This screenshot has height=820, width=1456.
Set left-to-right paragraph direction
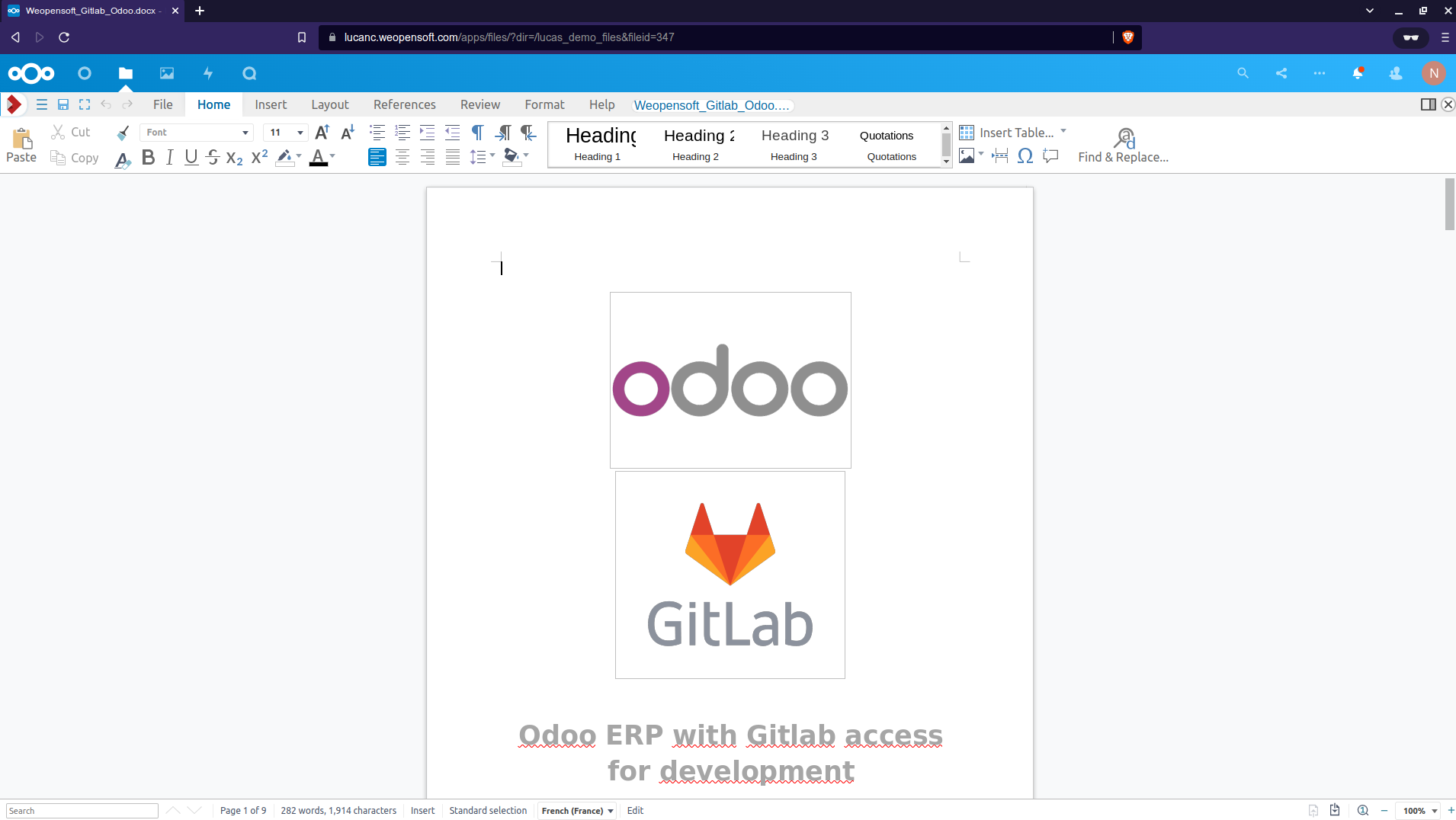tap(503, 133)
